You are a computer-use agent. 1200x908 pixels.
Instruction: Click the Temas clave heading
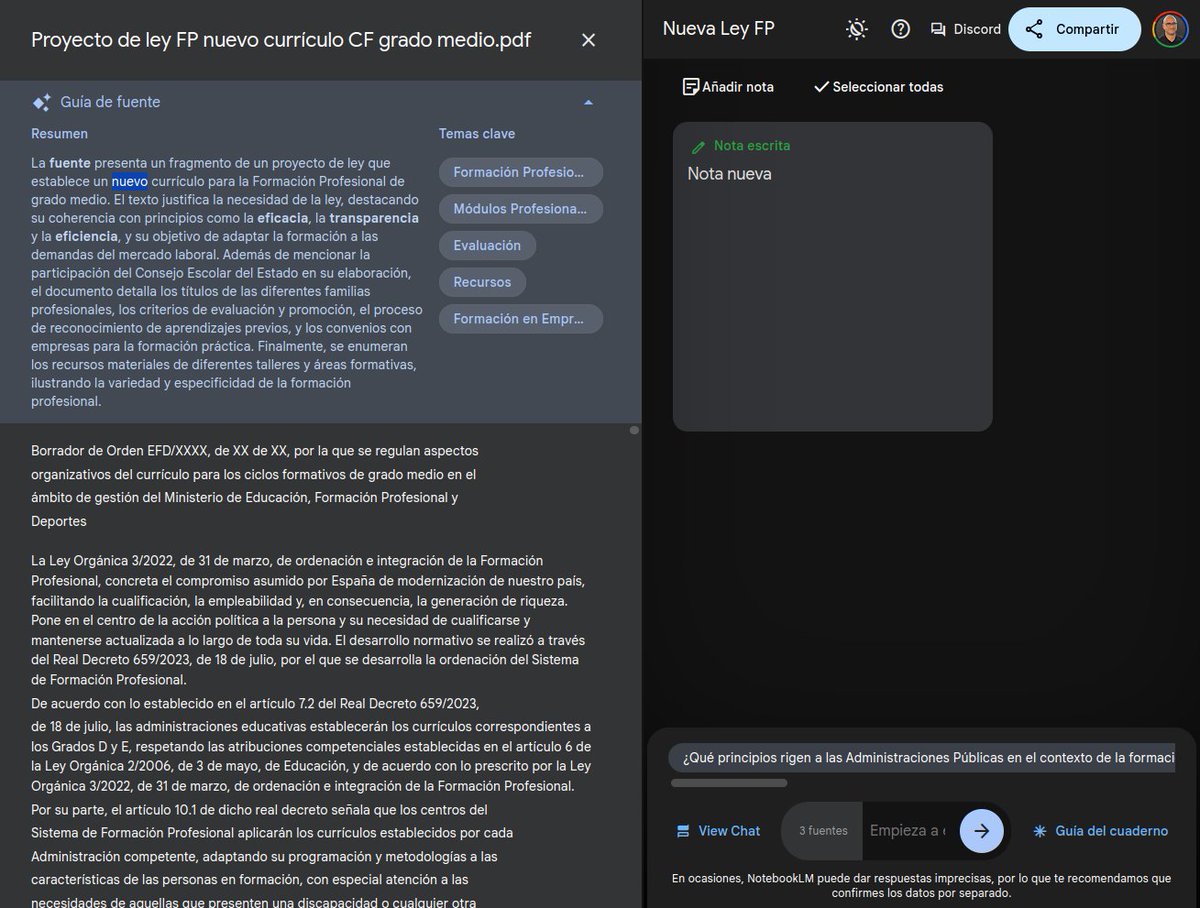(477, 134)
